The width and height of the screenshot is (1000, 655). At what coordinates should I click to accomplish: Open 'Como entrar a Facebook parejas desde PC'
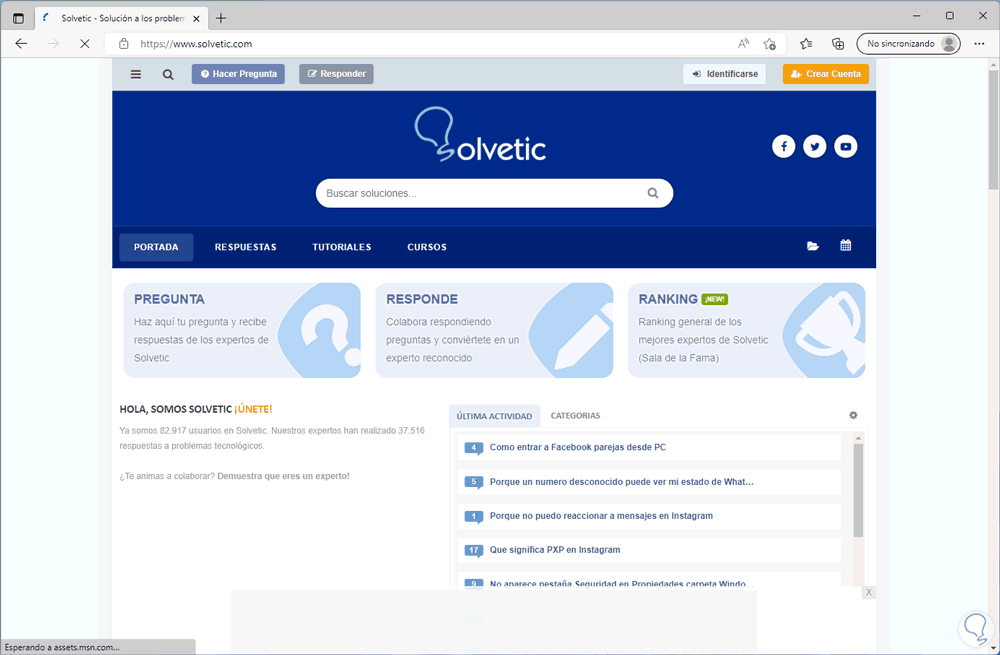(578, 447)
